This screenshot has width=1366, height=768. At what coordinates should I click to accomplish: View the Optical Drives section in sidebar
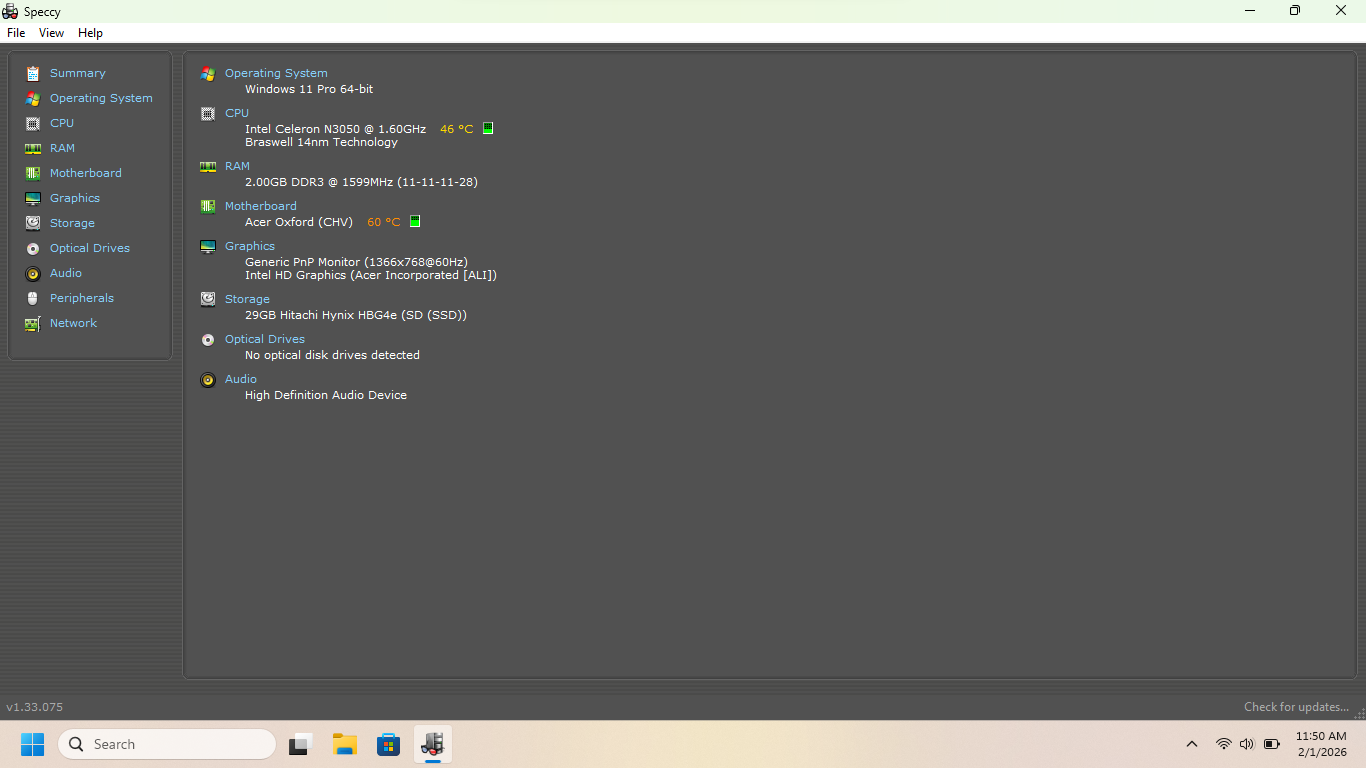coord(90,248)
